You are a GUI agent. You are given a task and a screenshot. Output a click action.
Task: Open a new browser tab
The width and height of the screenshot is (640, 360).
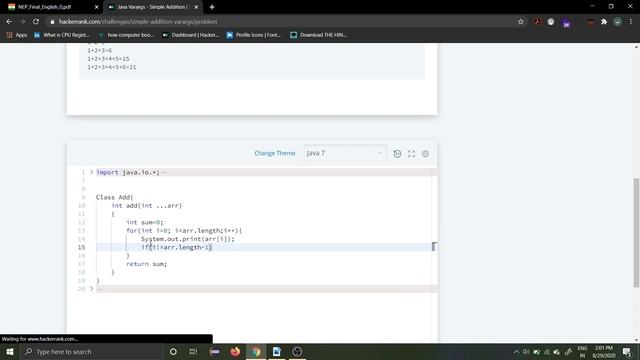pos(212,7)
